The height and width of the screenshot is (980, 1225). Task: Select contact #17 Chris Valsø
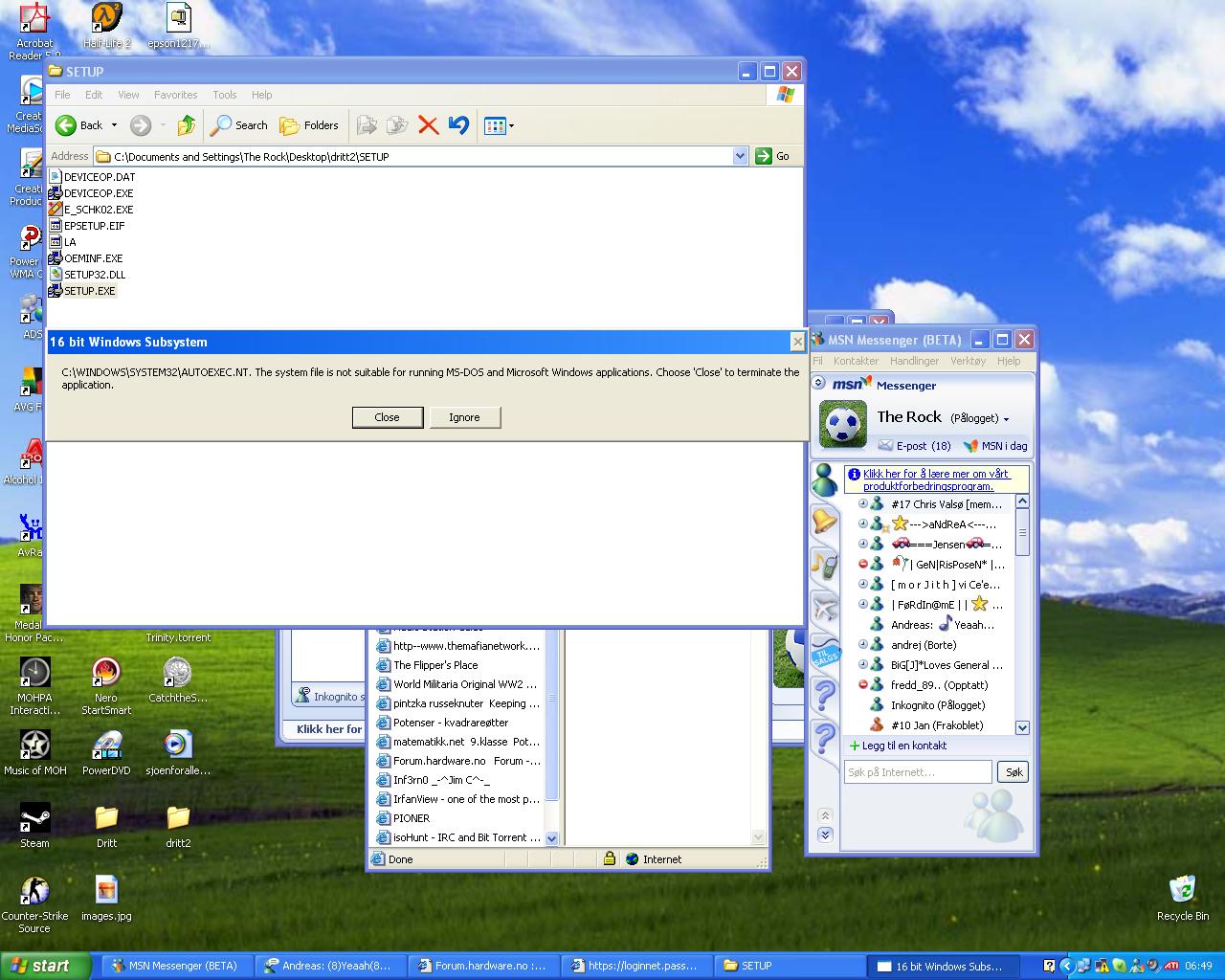pyautogui.click(x=929, y=504)
